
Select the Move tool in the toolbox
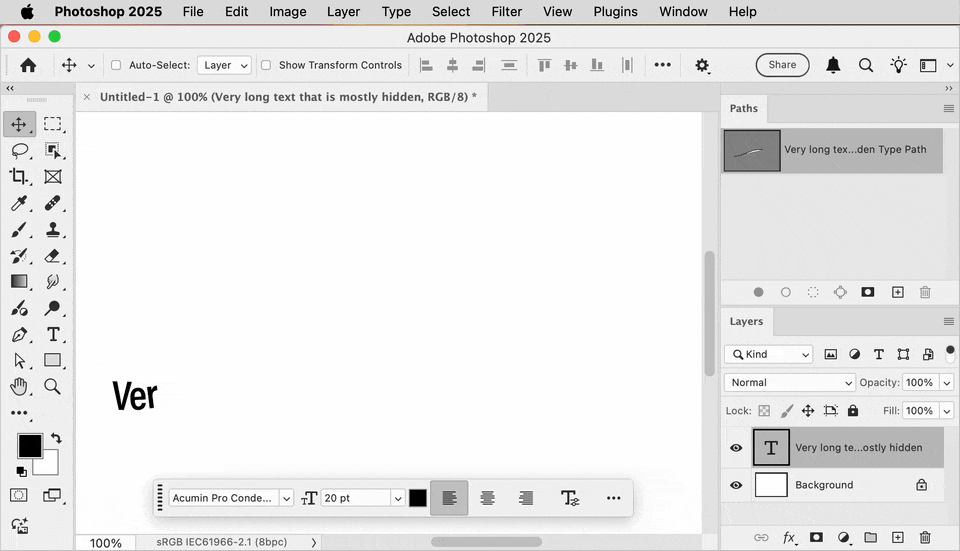[x=19, y=124]
